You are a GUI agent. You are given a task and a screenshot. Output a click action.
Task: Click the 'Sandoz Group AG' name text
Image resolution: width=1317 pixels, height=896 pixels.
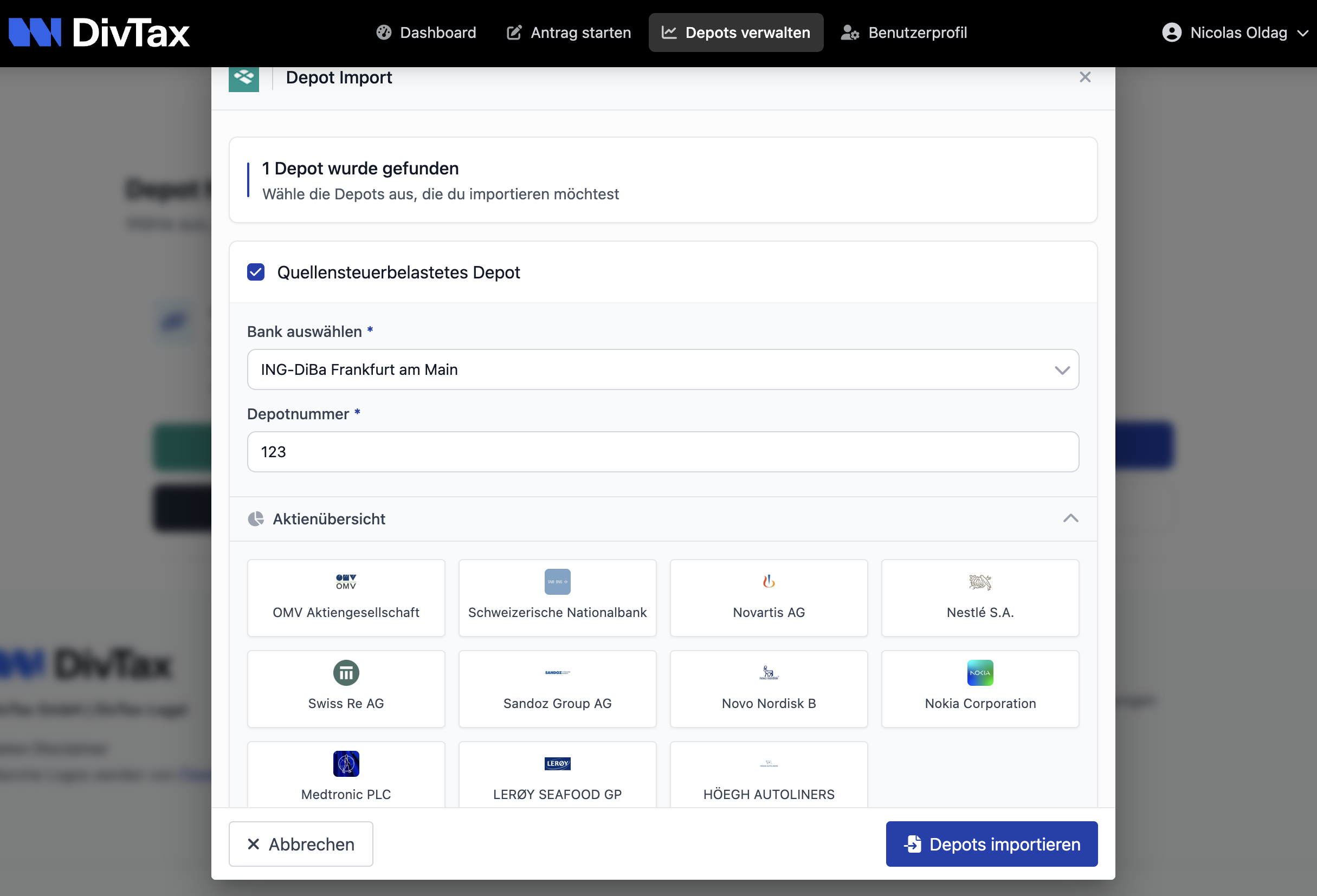pyautogui.click(x=558, y=704)
